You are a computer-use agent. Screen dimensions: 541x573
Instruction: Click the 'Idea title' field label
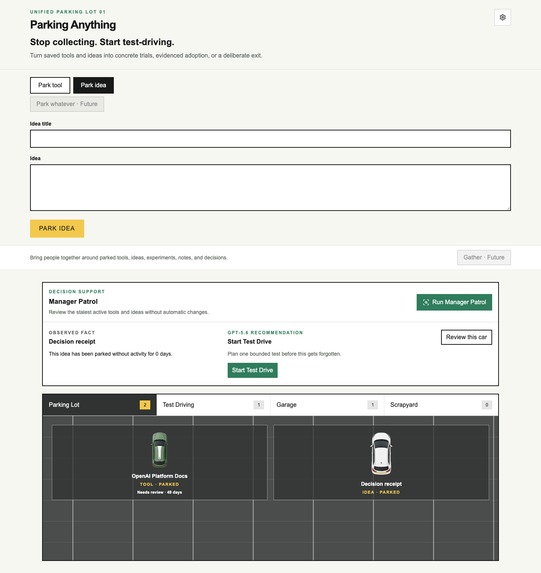(41, 124)
